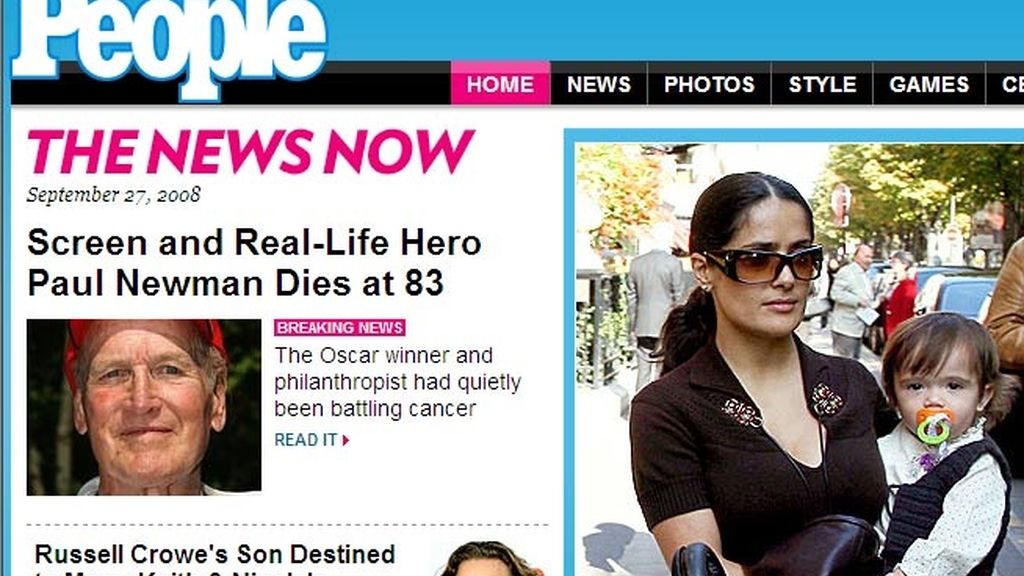Click the thumbnail beside the Russell Crowe story
The image size is (1024, 576).
pos(491,559)
